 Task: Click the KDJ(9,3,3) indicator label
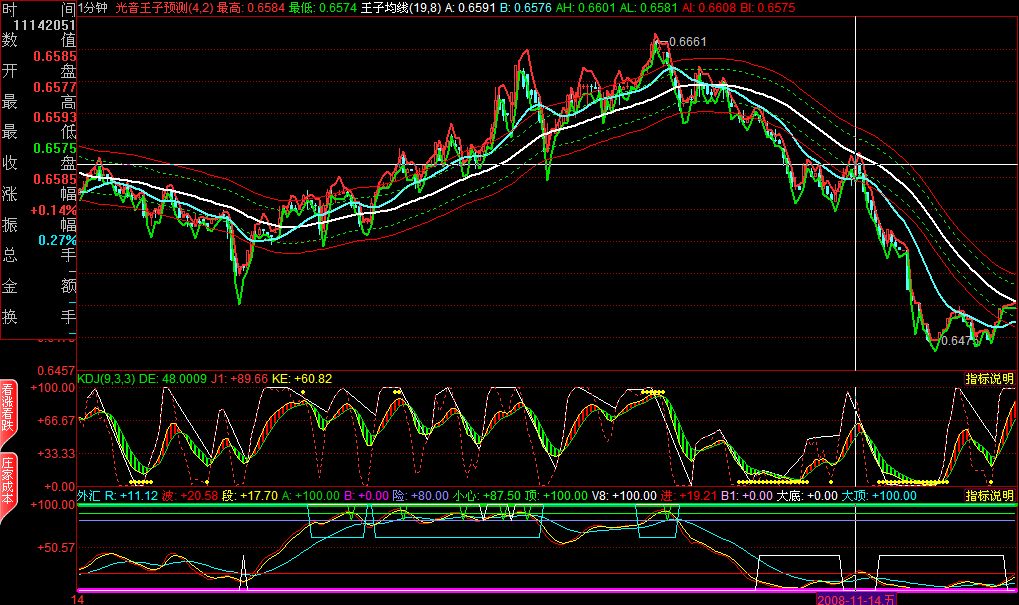click(107, 379)
